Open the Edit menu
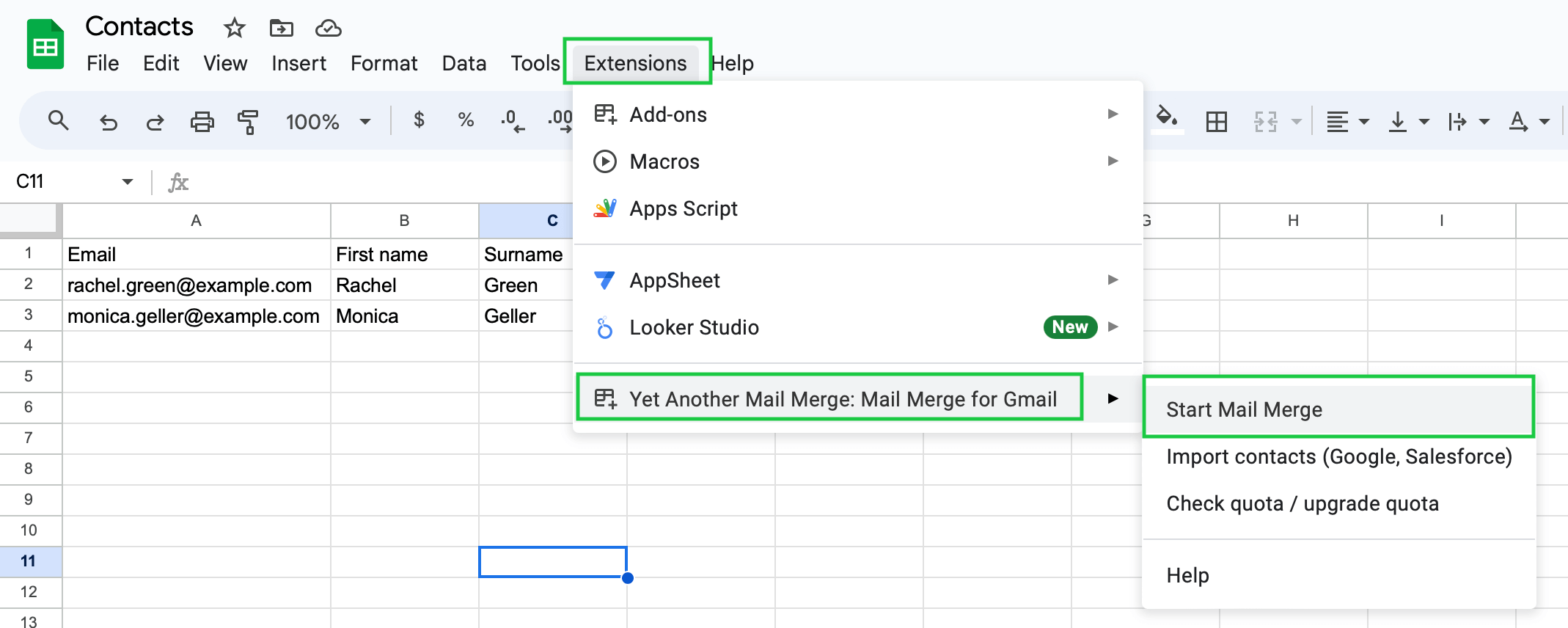 (161, 63)
